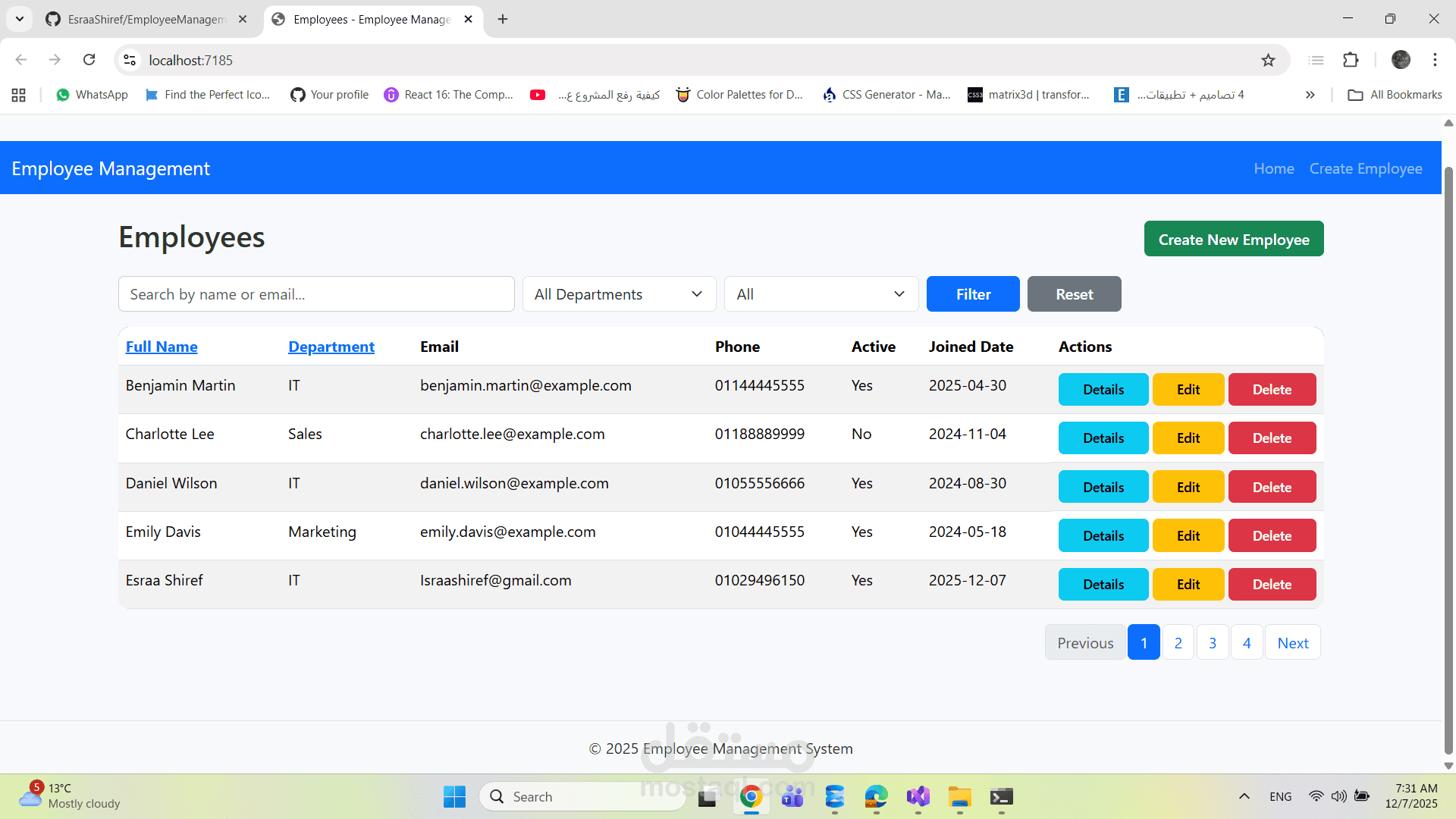The height and width of the screenshot is (819, 1456).
Task: Open the browser extensions puzzle icon
Action: (x=1351, y=60)
